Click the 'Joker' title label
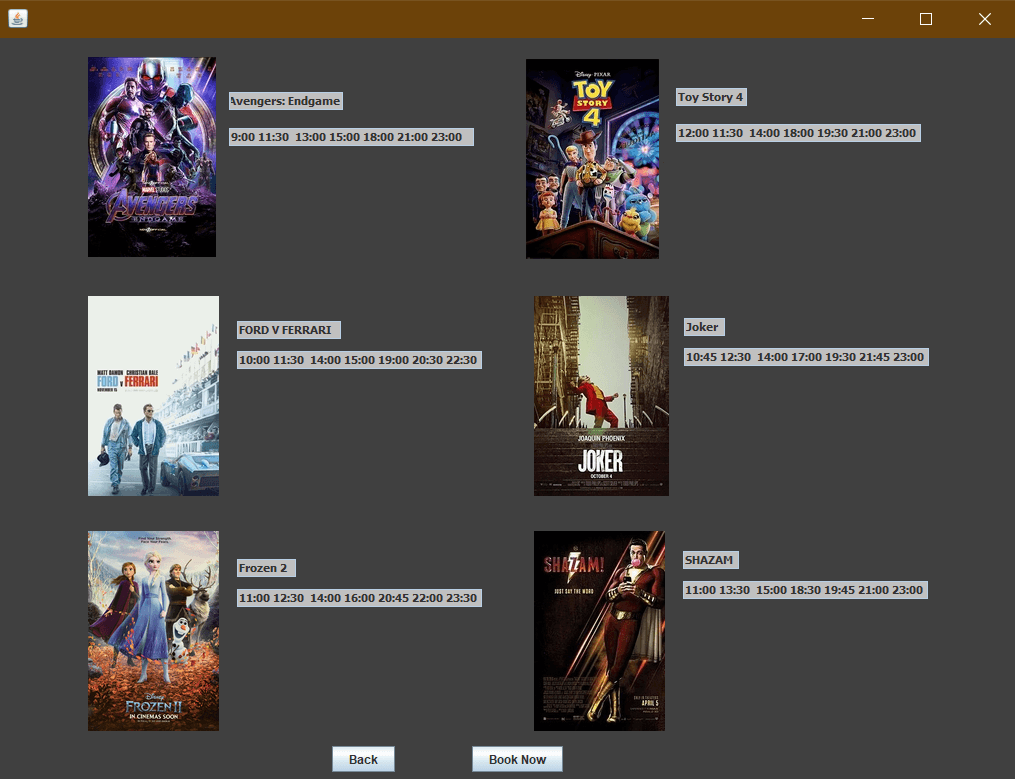Viewport: 1015px width, 779px height. [704, 327]
